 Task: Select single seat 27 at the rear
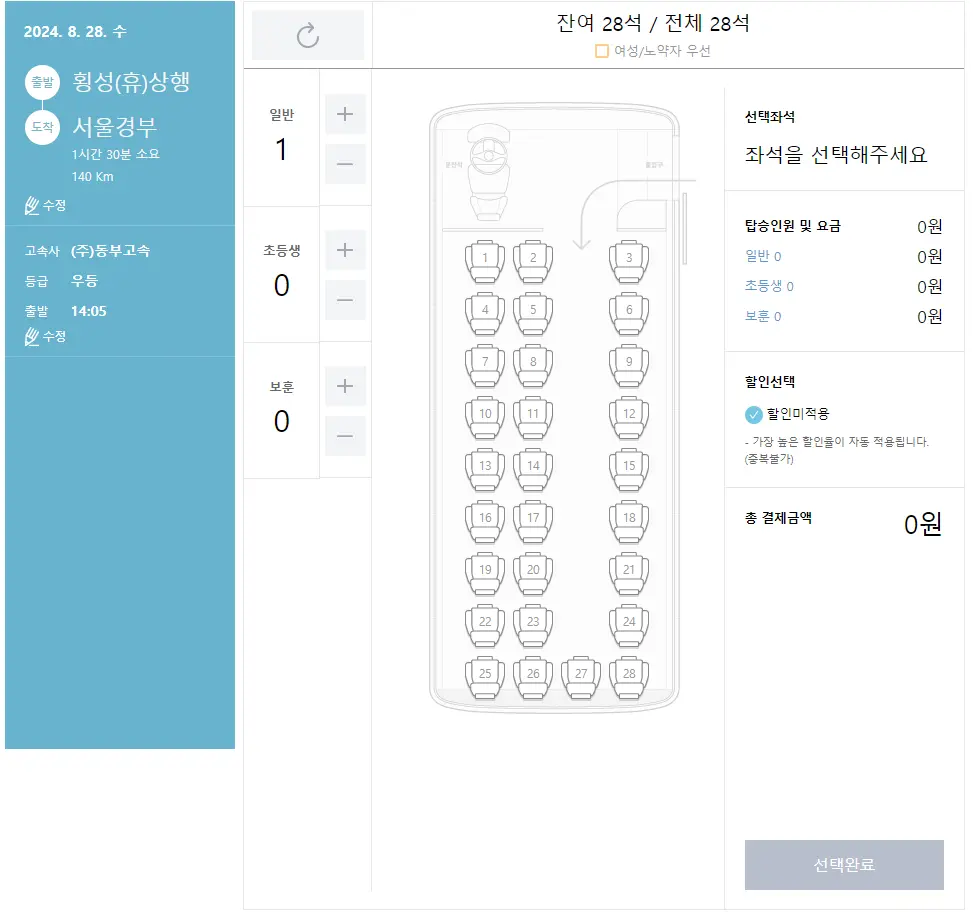point(581,674)
